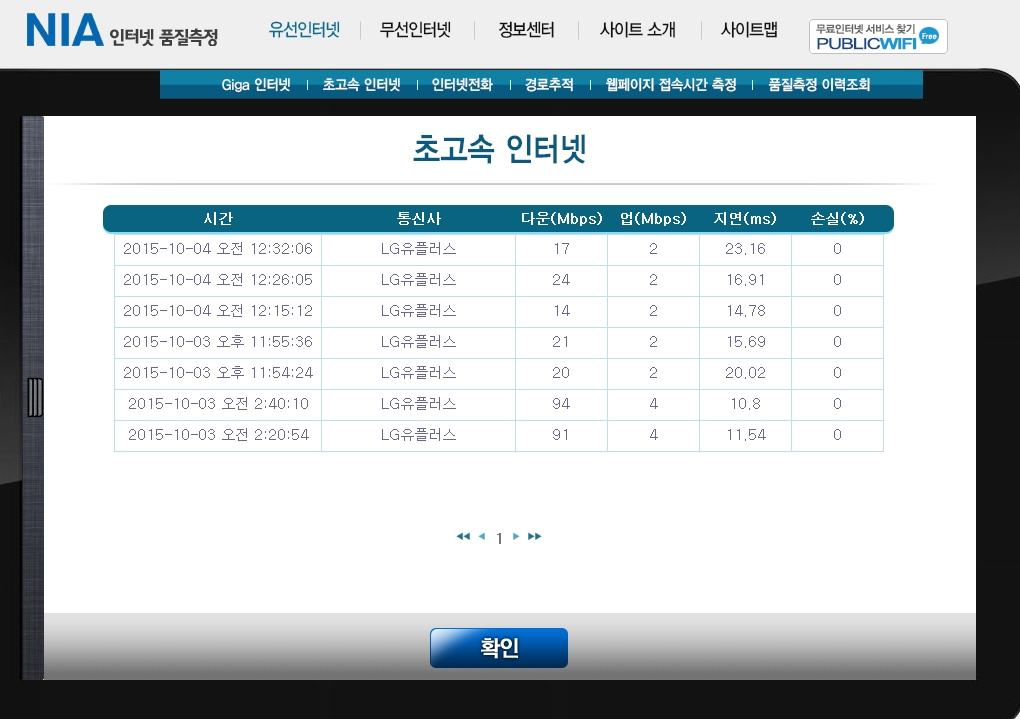The height and width of the screenshot is (719, 1020).
Task: Click the side panel grip handle
Action: pyautogui.click(x=35, y=397)
